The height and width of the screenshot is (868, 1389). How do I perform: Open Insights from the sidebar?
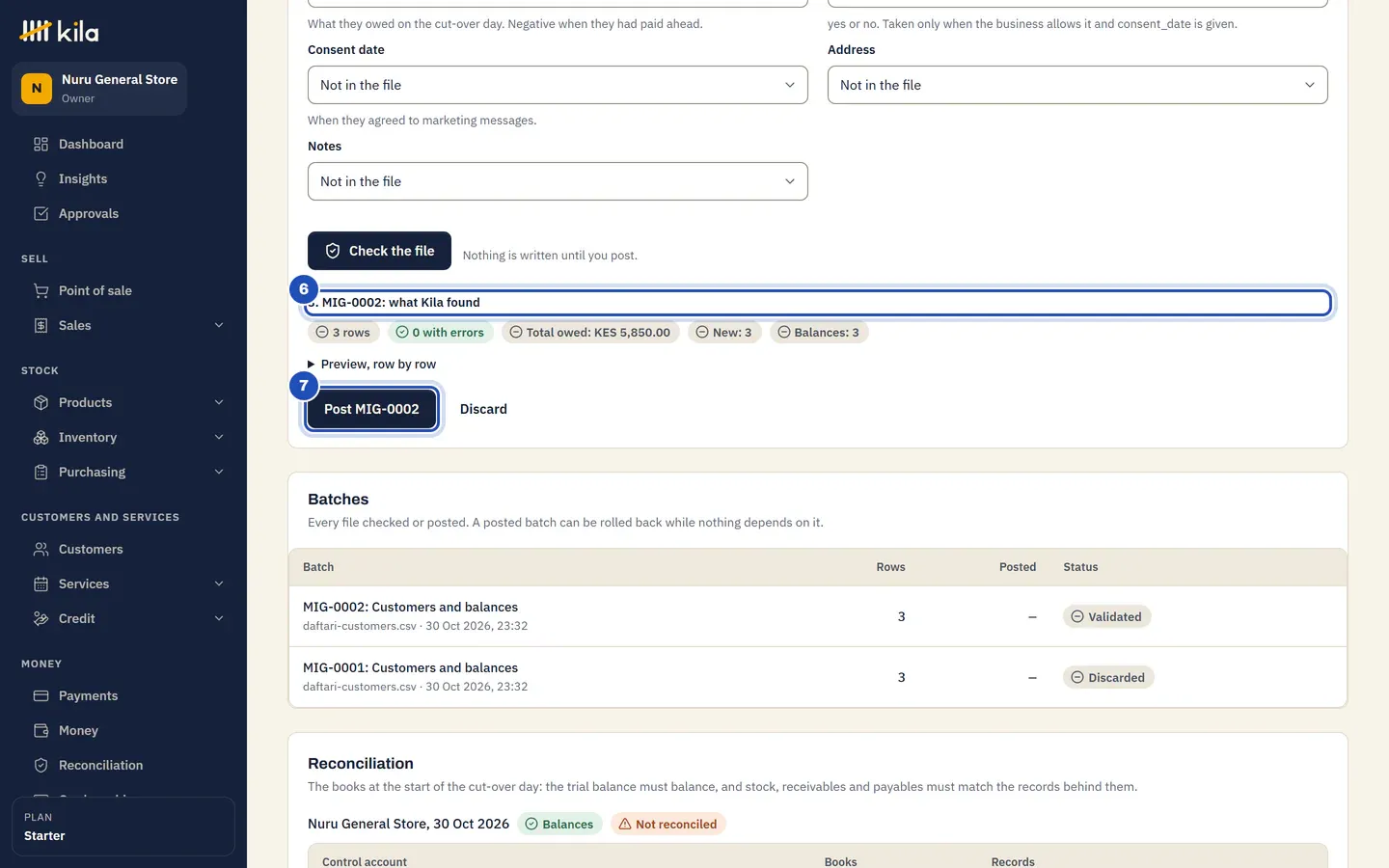pyautogui.click(x=123, y=178)
